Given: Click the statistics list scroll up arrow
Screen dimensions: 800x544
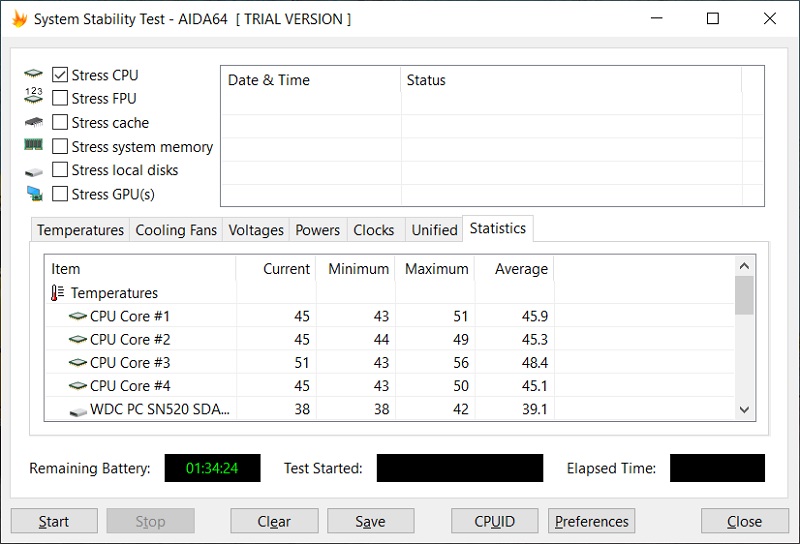Looking at the screenshot, I should click(x=744, y=266).
